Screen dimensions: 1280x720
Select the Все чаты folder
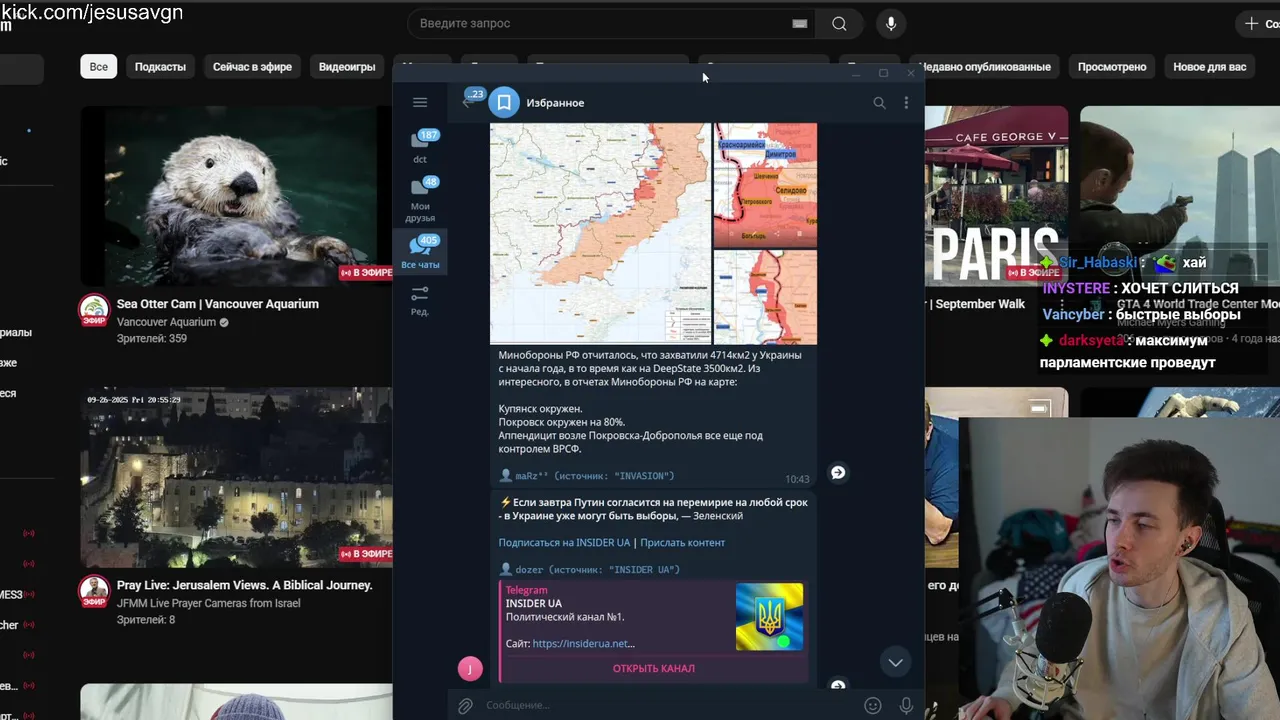coord(420,252)
